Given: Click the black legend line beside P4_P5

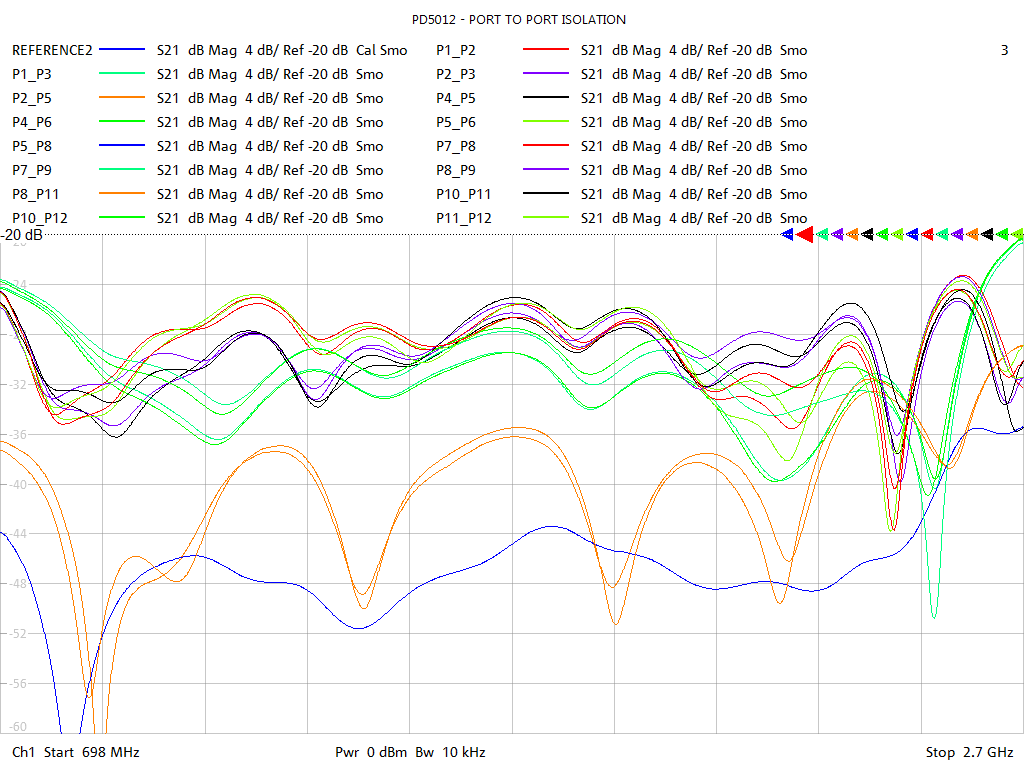Looking at the screenshot, I should [546, 97].
